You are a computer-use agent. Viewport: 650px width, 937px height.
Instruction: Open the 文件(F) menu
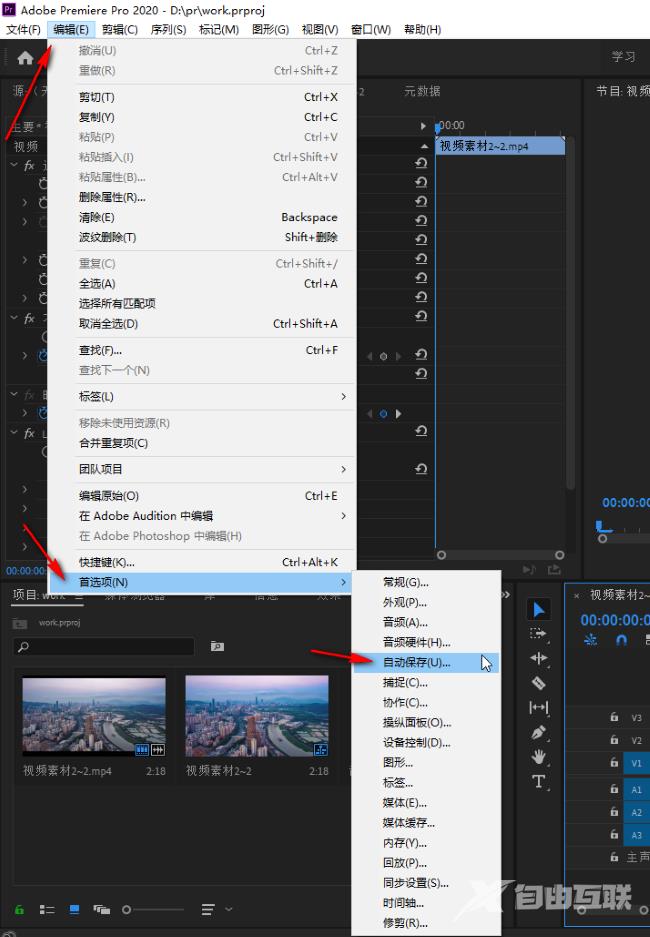coord(23,29)
